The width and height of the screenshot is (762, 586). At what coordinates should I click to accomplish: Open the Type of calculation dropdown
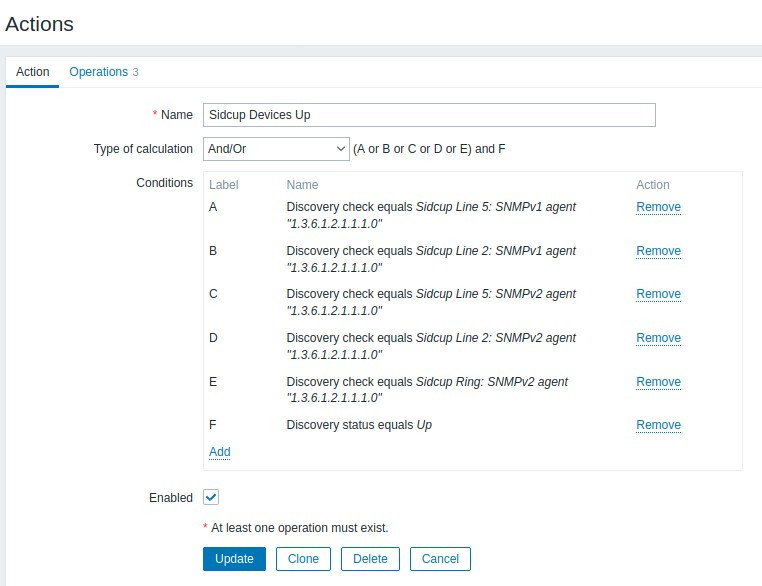[275, 149]
